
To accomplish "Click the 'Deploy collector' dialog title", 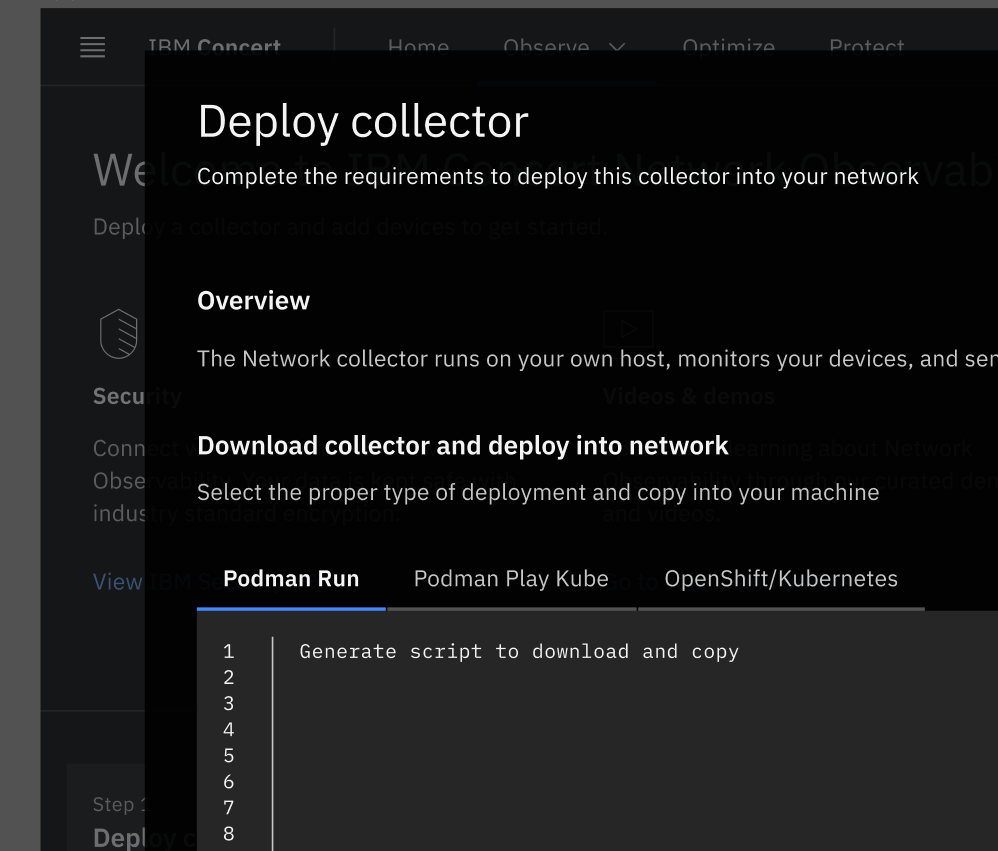I will coord(363,122).
